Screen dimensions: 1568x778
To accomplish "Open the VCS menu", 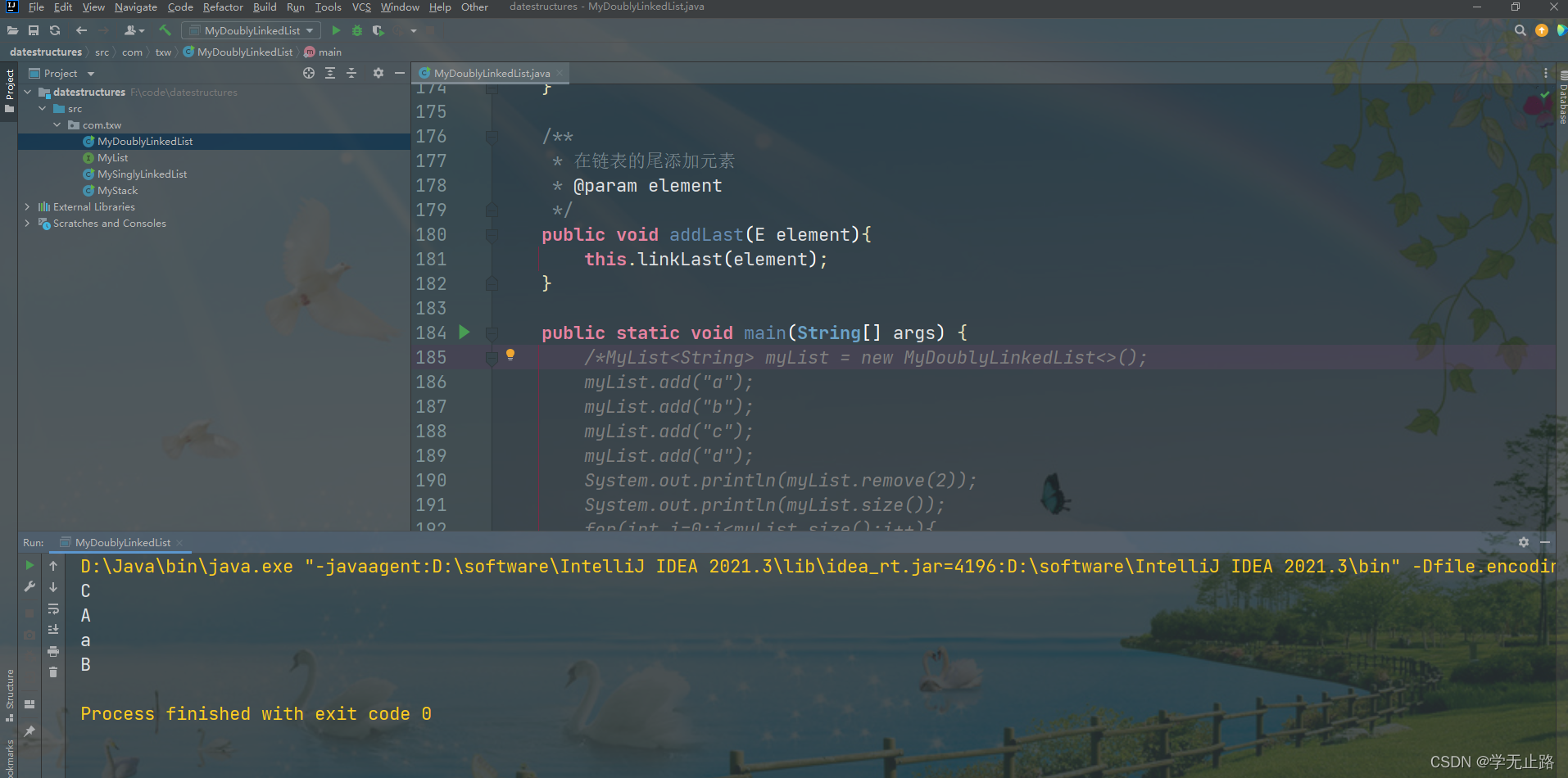I will [x=361, y=7].
